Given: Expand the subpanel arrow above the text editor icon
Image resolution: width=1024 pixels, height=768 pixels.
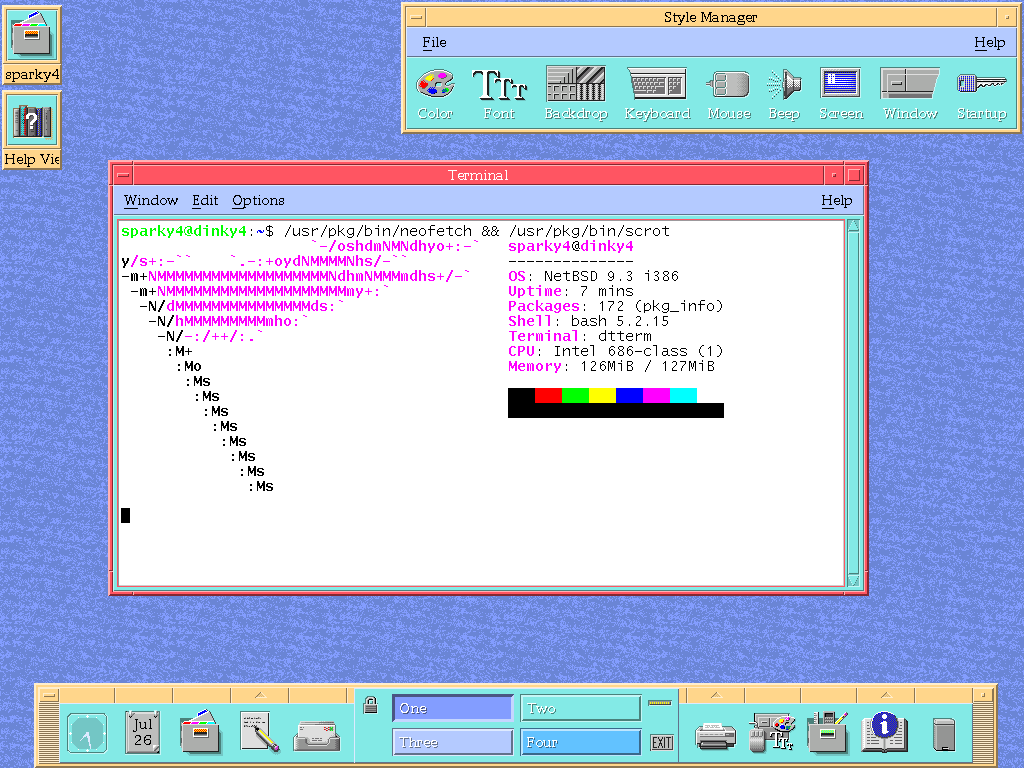Looking at the screenshot, I should pyautogui.click(x=259, y=695).
